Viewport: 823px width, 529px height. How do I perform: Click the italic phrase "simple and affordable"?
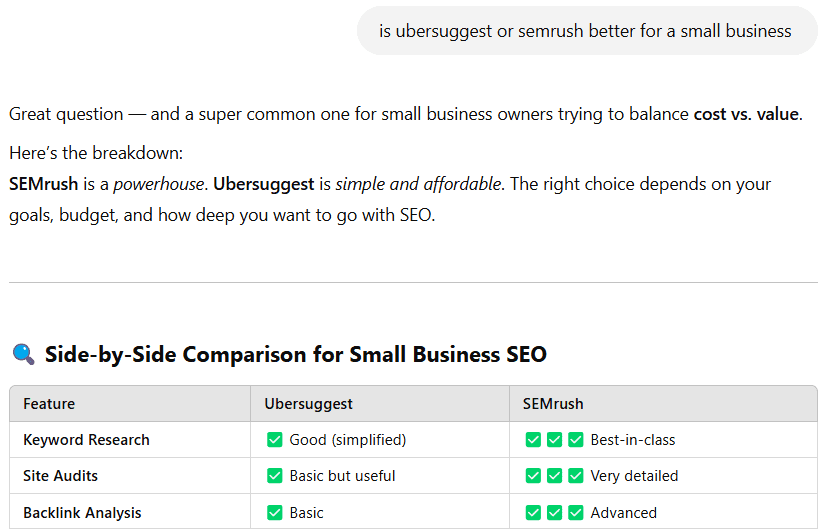421,184
